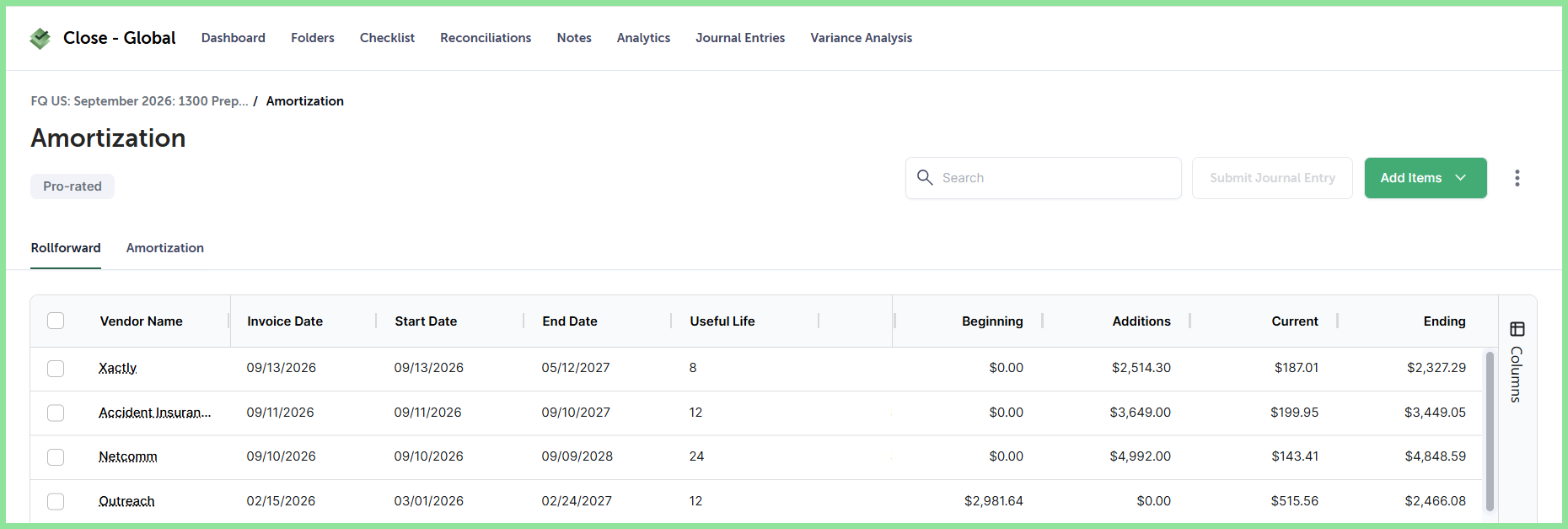Open the Accident Insuran... vendor link

pyautogui.click(x=154, y=413)
